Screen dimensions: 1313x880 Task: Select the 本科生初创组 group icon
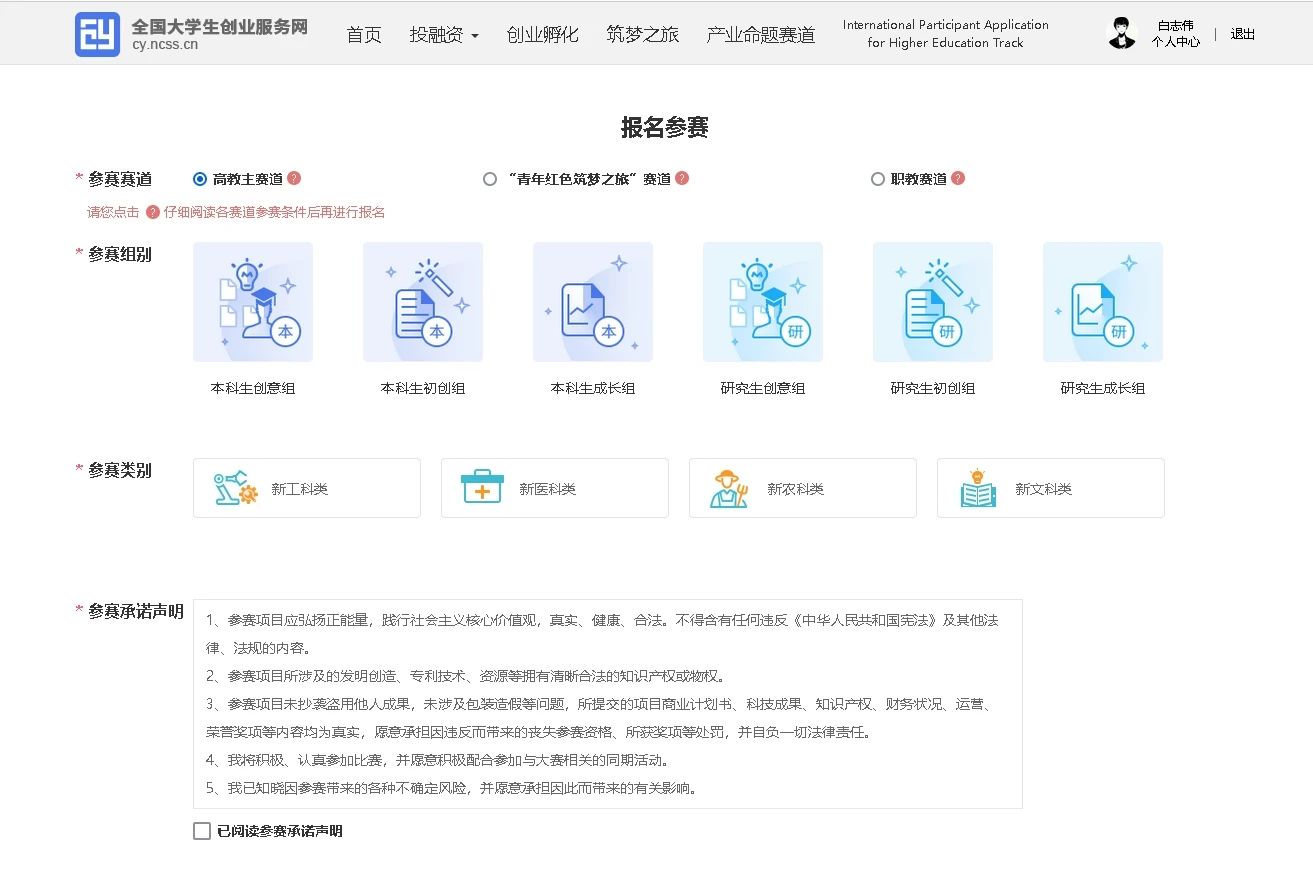(x=423, y=302)
